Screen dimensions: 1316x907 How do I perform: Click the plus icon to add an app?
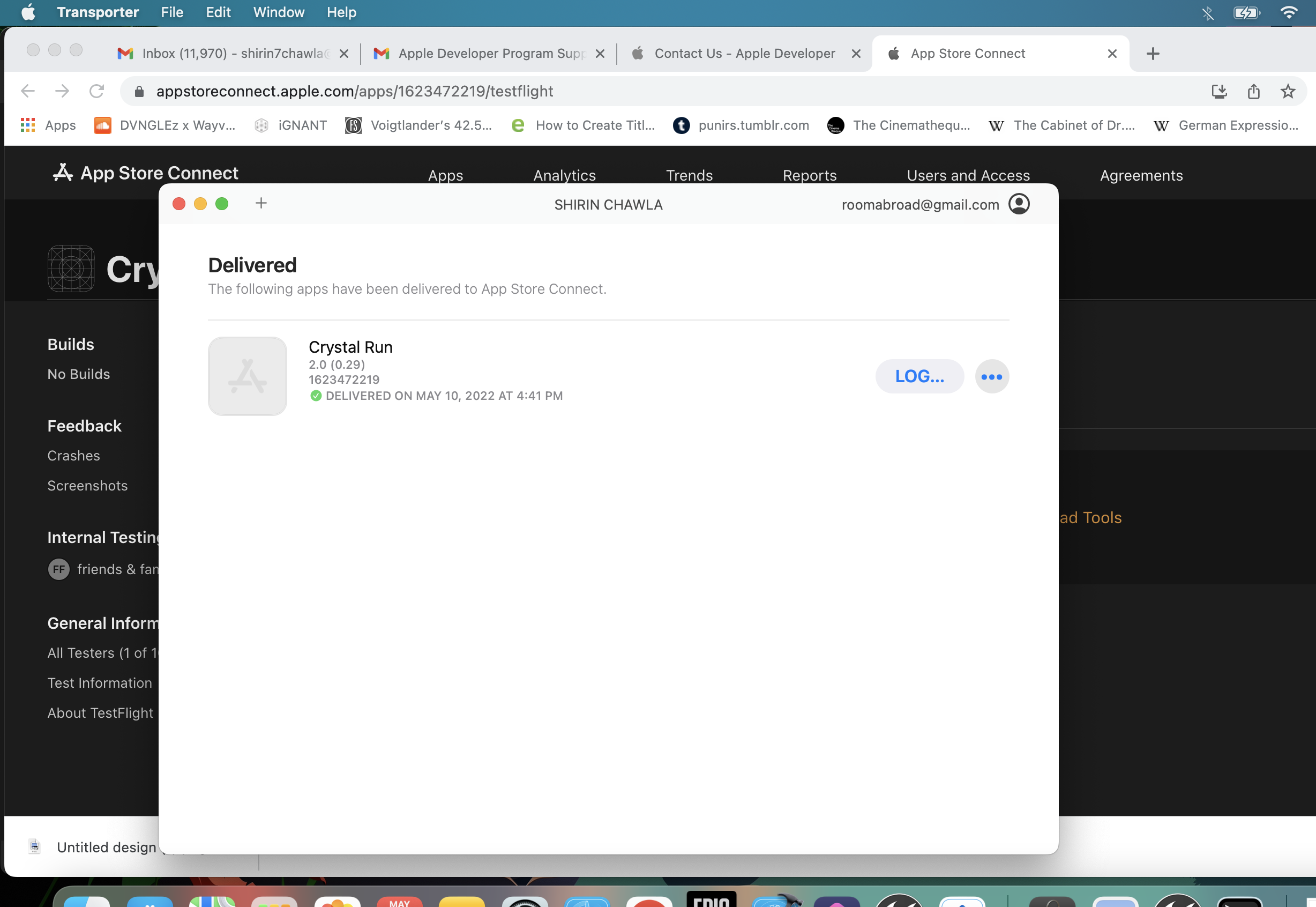pos(261,203)
